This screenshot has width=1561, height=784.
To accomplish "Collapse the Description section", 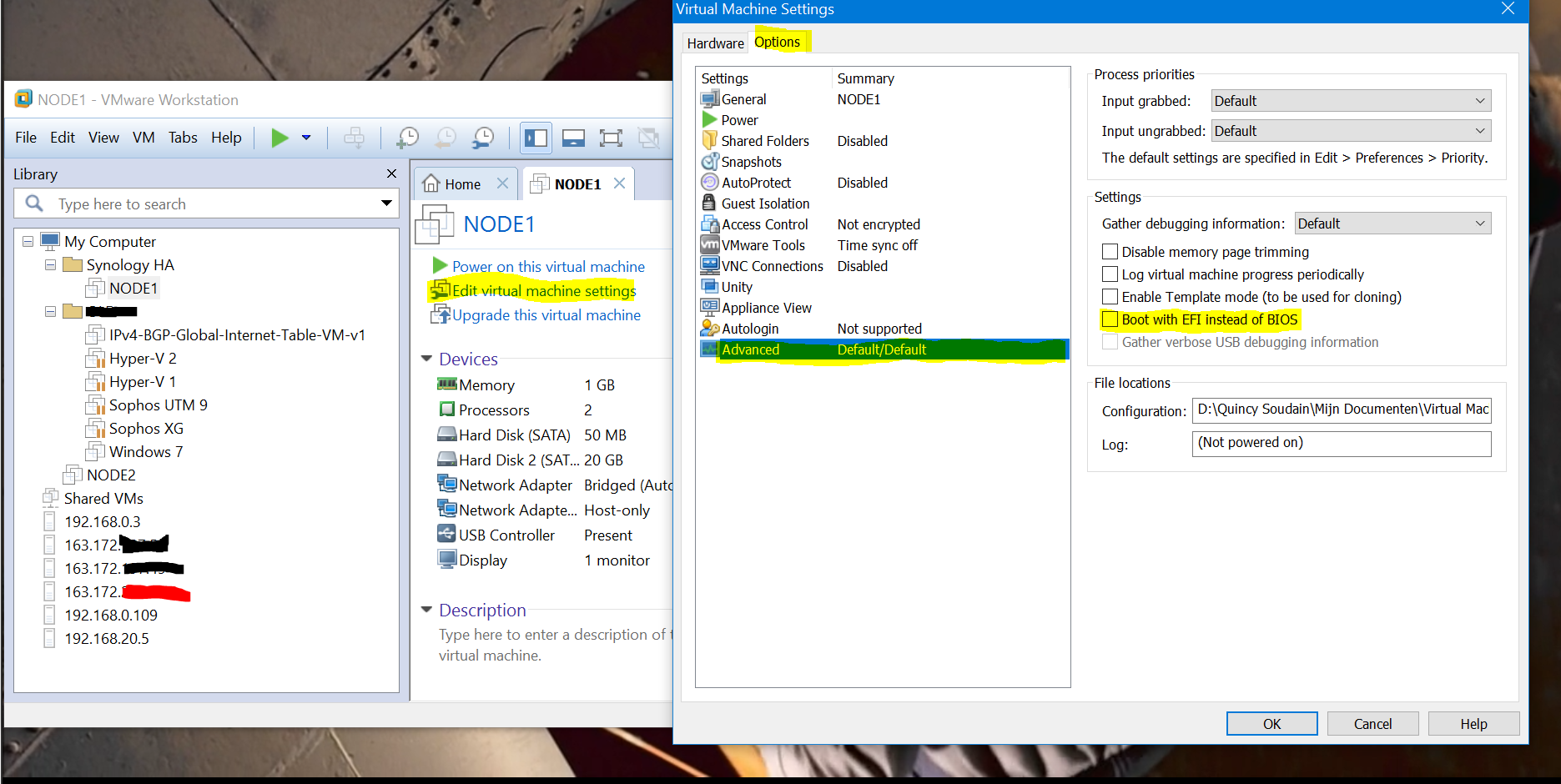I will 427,610.
